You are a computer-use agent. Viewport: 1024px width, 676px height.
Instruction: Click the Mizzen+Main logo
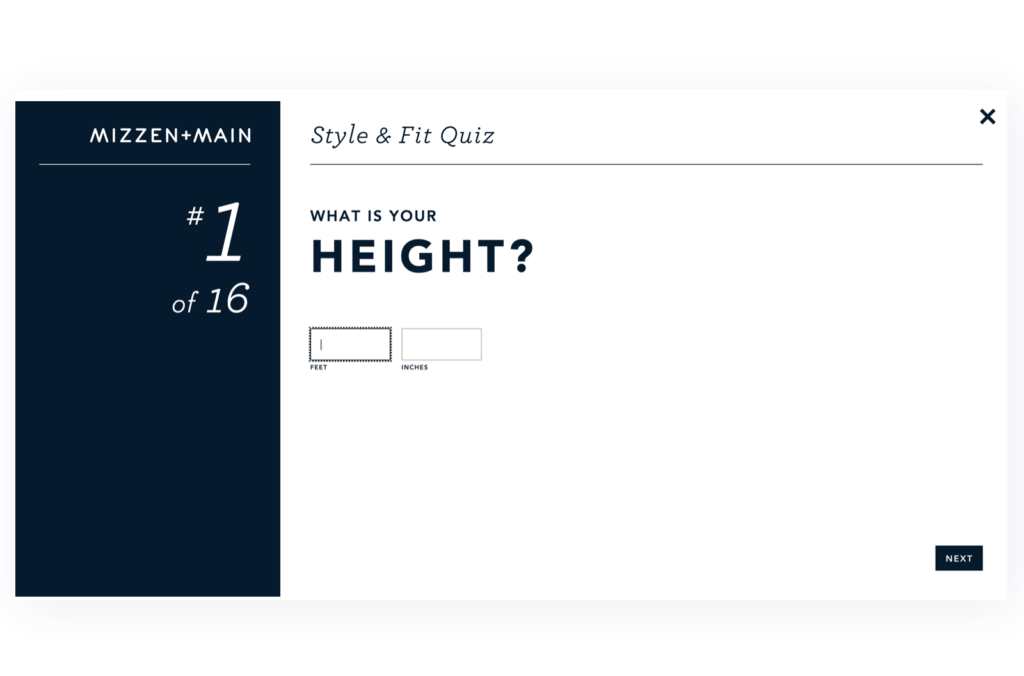pos(170,135)
